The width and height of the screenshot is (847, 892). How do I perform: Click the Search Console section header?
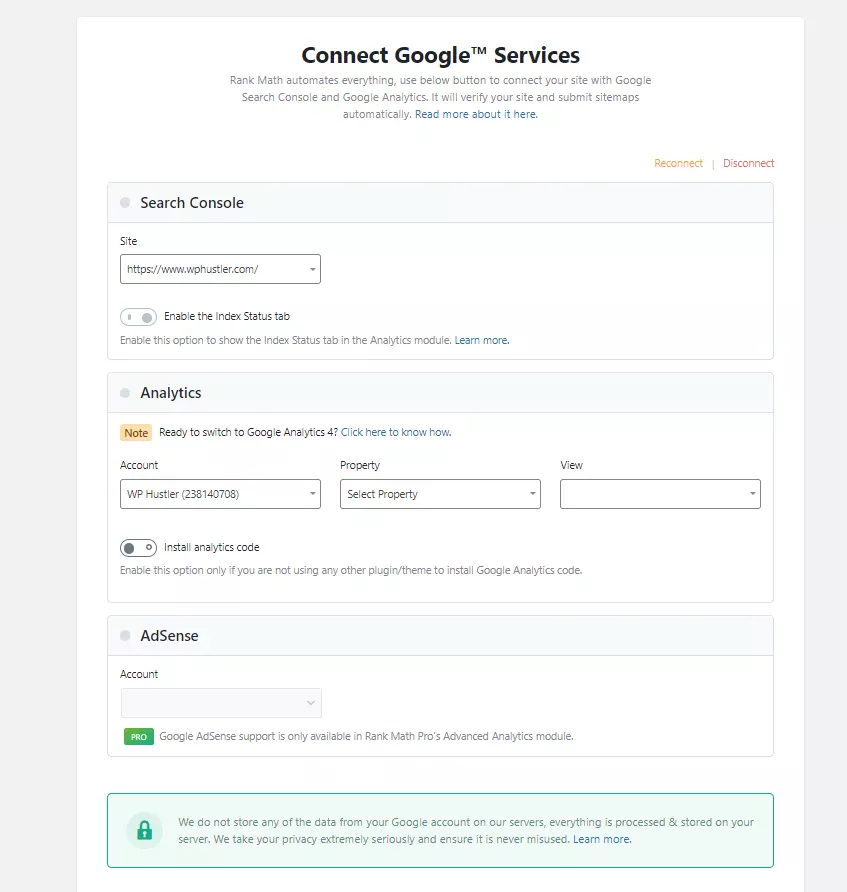pyautogui.click(x=440, y=203)
